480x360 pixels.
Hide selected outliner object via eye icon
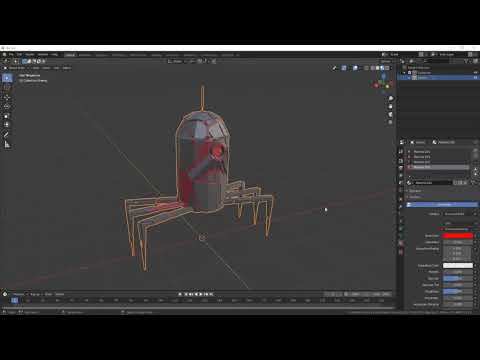pos(476,78)
